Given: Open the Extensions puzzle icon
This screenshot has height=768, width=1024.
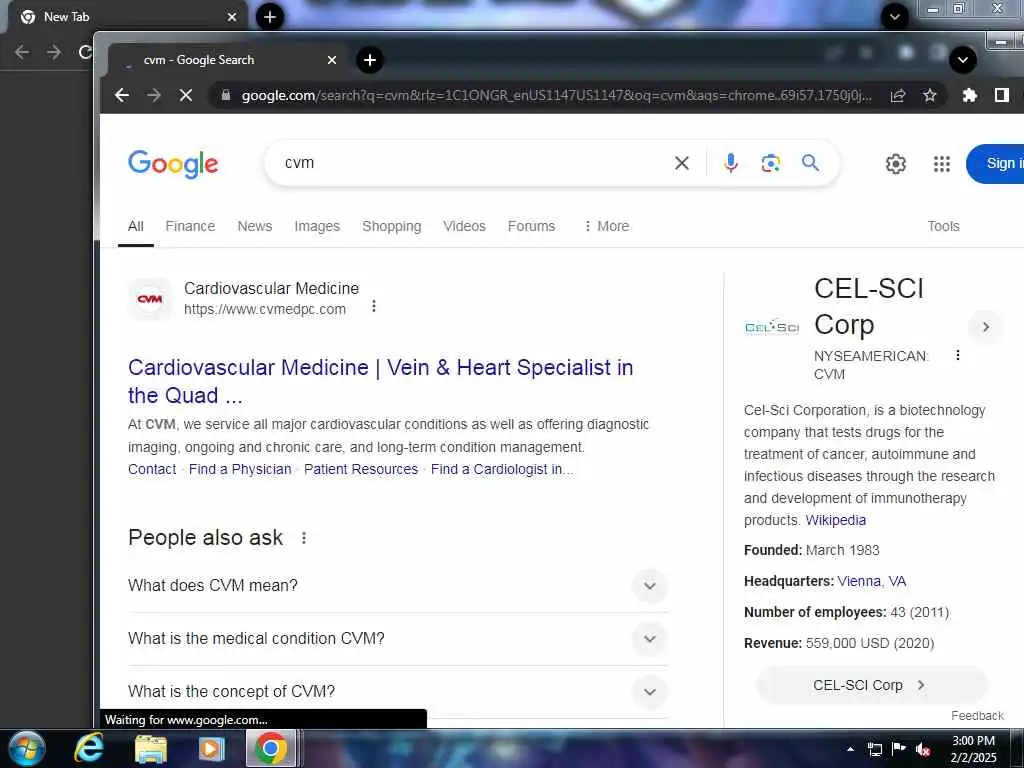Looking at the screenshot, I should pos(970,95).
